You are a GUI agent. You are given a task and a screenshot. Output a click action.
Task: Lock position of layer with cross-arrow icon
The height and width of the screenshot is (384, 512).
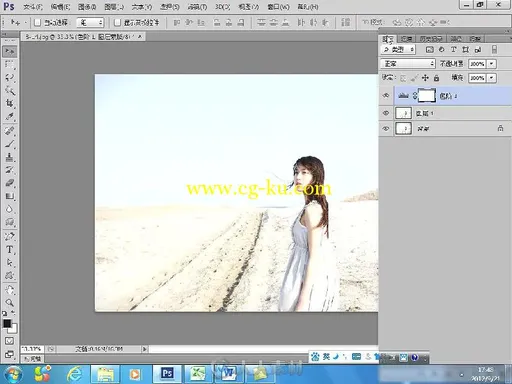[425, 78]
